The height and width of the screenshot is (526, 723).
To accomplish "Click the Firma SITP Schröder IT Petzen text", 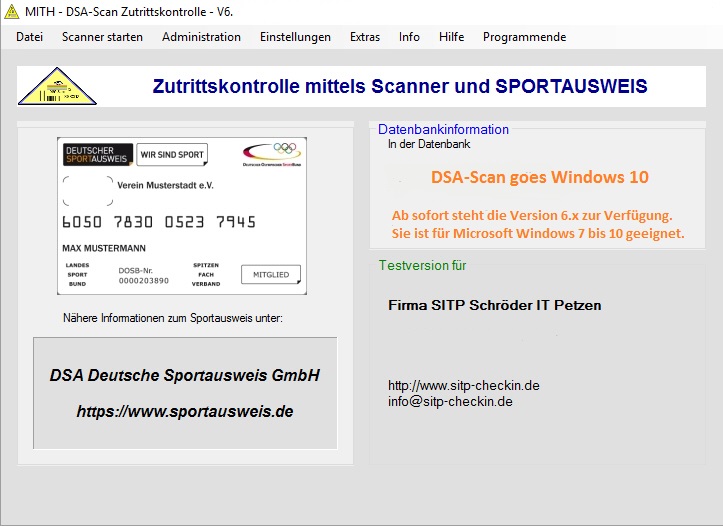I will click(x=494, y=305).
